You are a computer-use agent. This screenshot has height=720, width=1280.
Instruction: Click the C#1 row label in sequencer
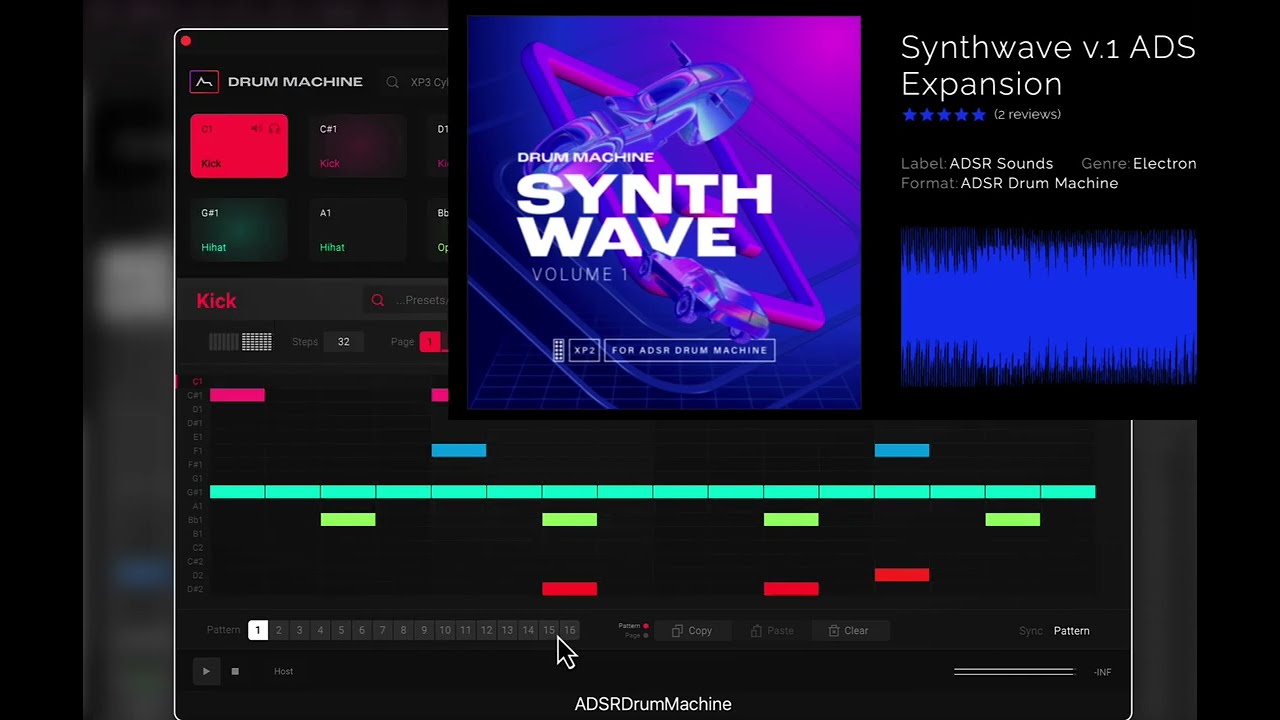point(195,395)
